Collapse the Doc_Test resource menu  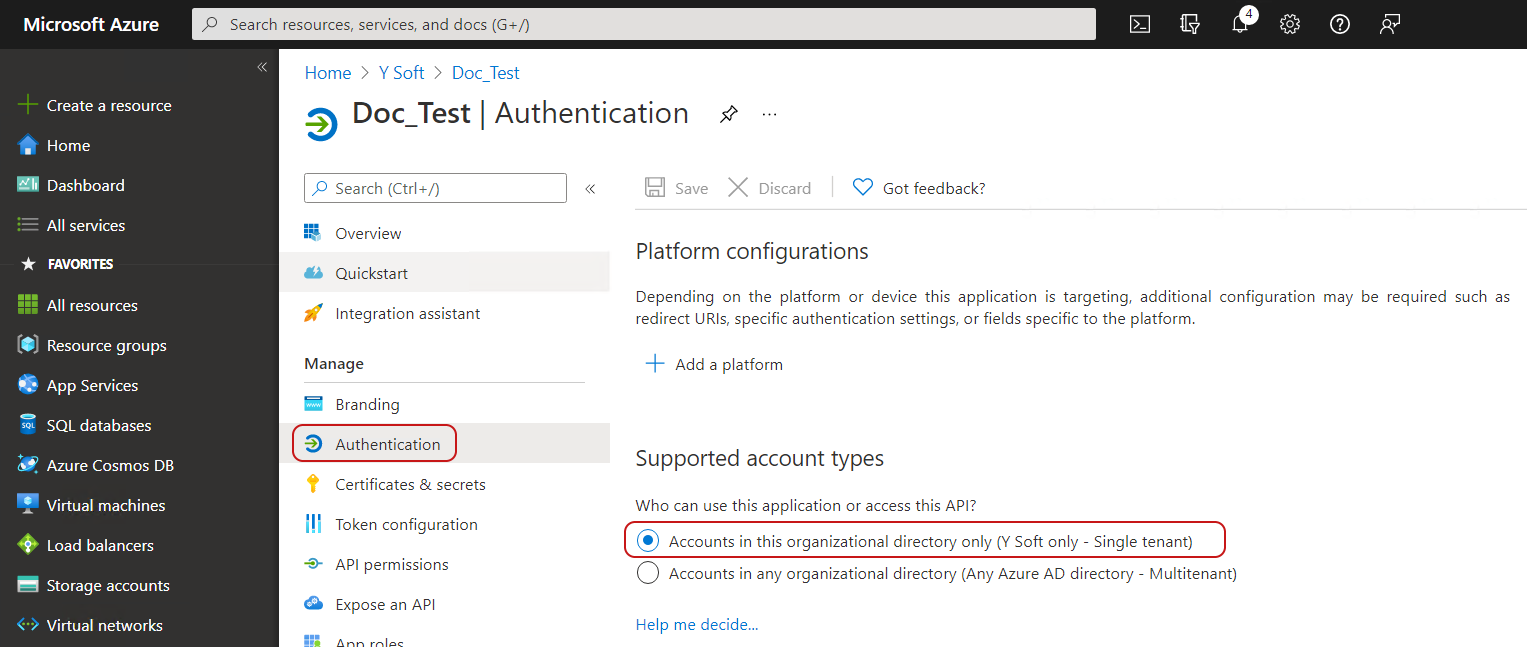click(590, 188)
